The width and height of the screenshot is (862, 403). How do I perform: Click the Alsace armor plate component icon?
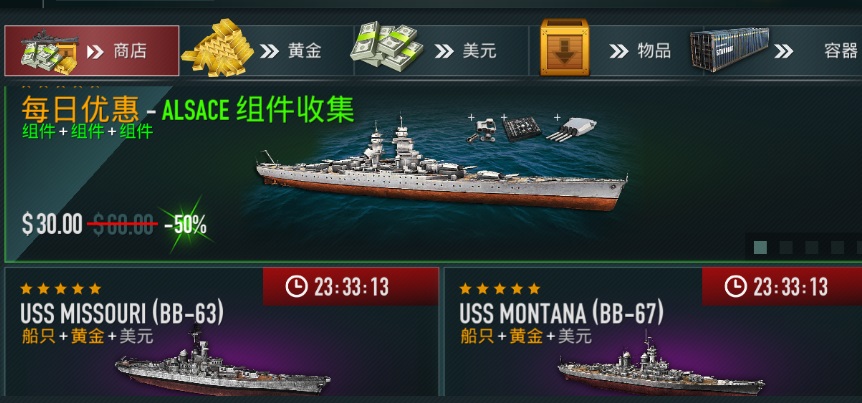coord(521,130)
